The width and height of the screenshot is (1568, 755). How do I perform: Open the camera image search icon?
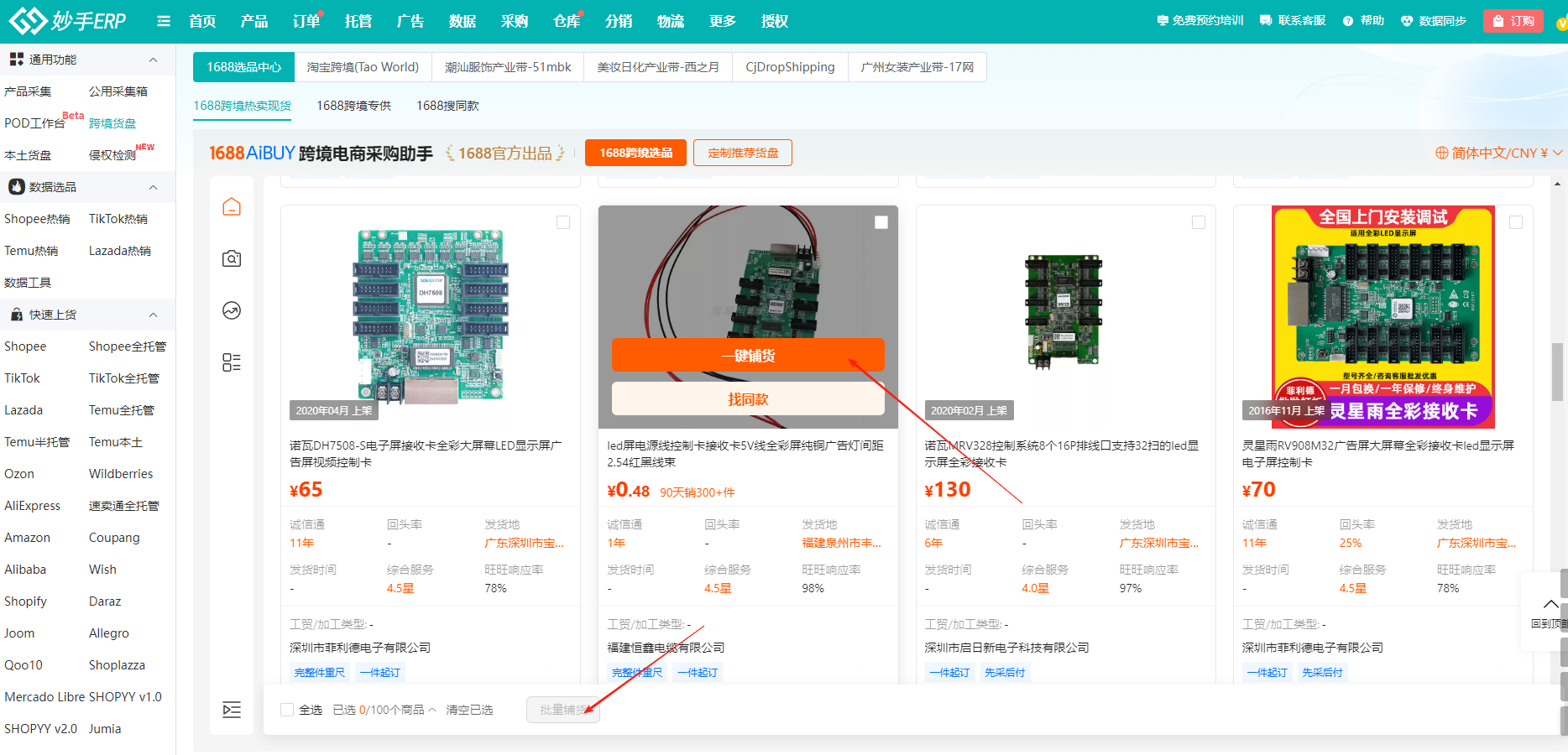pos(232,259)
